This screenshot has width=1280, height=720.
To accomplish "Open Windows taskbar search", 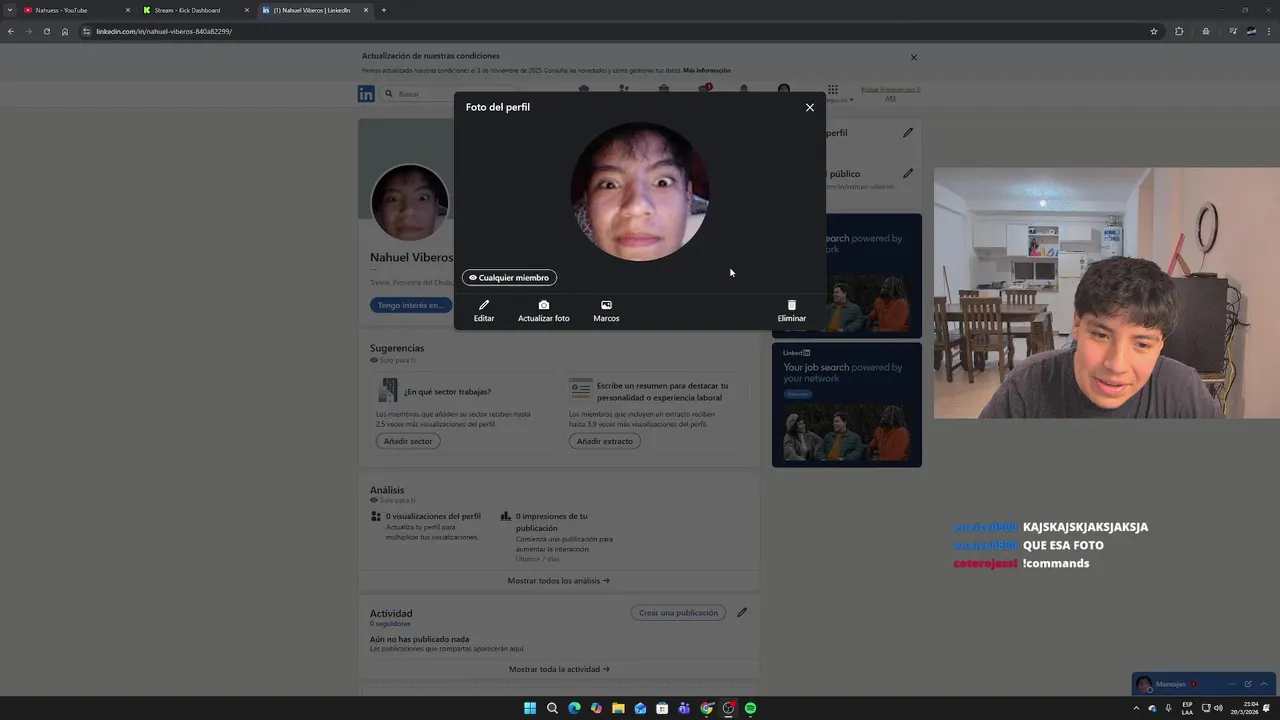I will coord(552,708).
